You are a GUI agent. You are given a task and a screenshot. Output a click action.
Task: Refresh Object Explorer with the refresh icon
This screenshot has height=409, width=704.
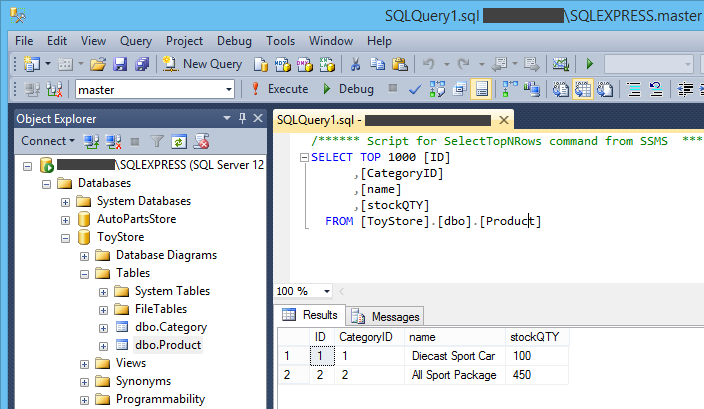(179, 142)
